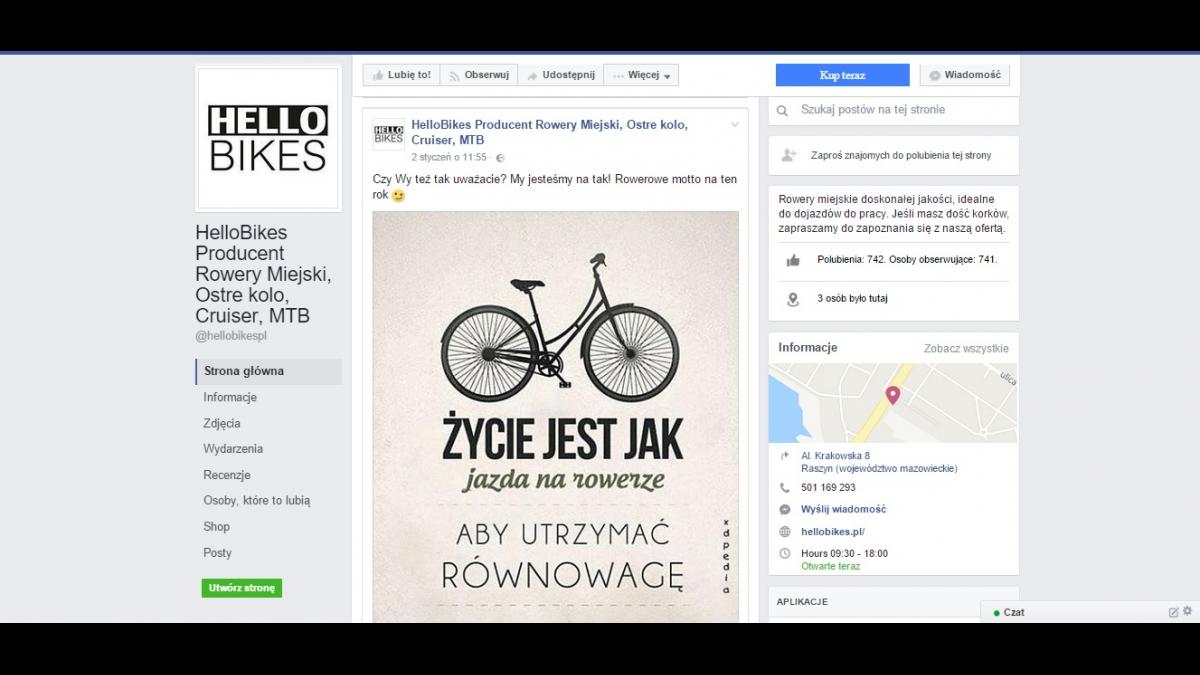The image size is (1200, 675).
Task: Open Posty in the sidebar menu
Action: pyautogui.click(x=217, y=553)
